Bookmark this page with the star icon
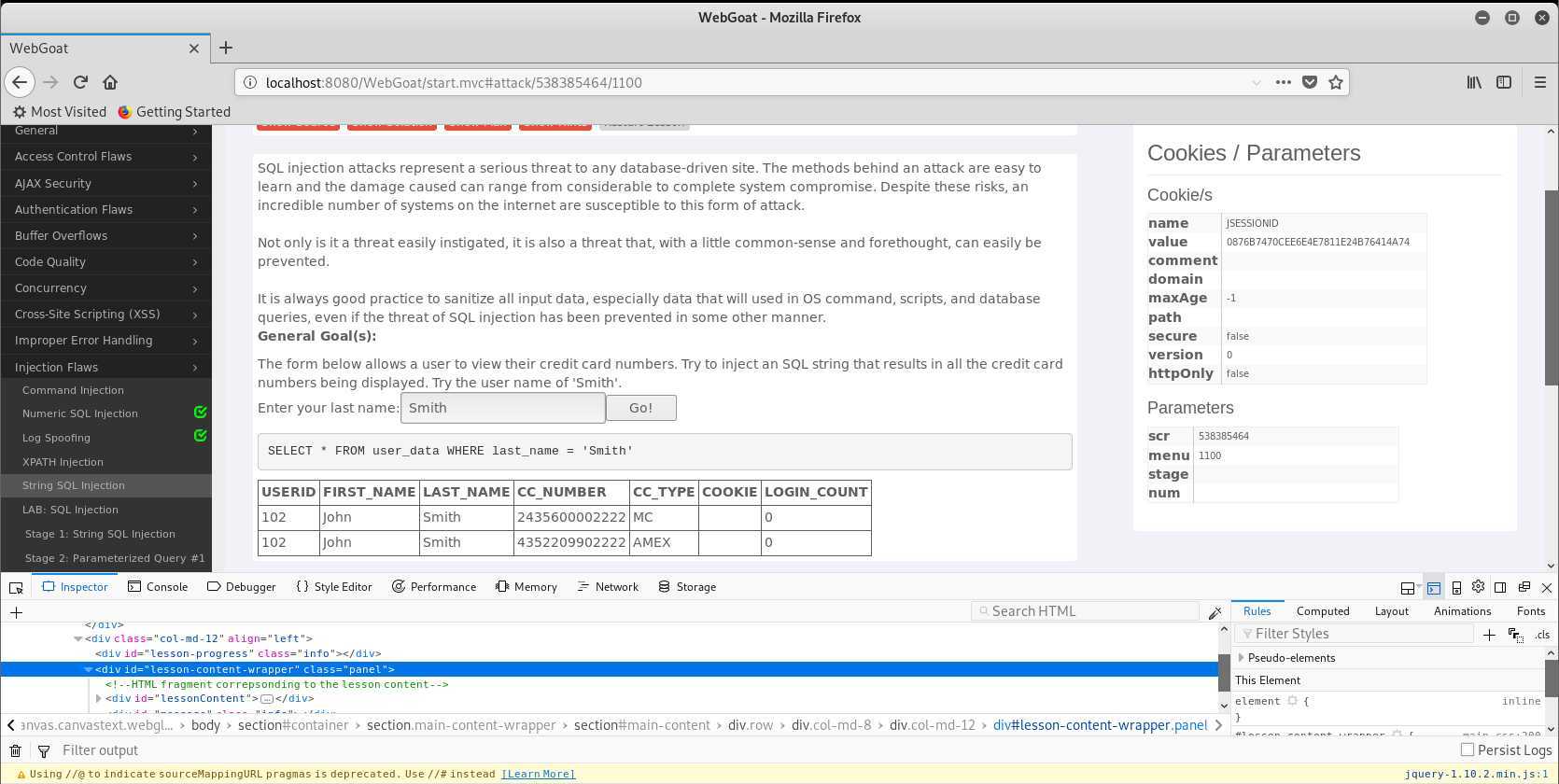 point(1336,82)
